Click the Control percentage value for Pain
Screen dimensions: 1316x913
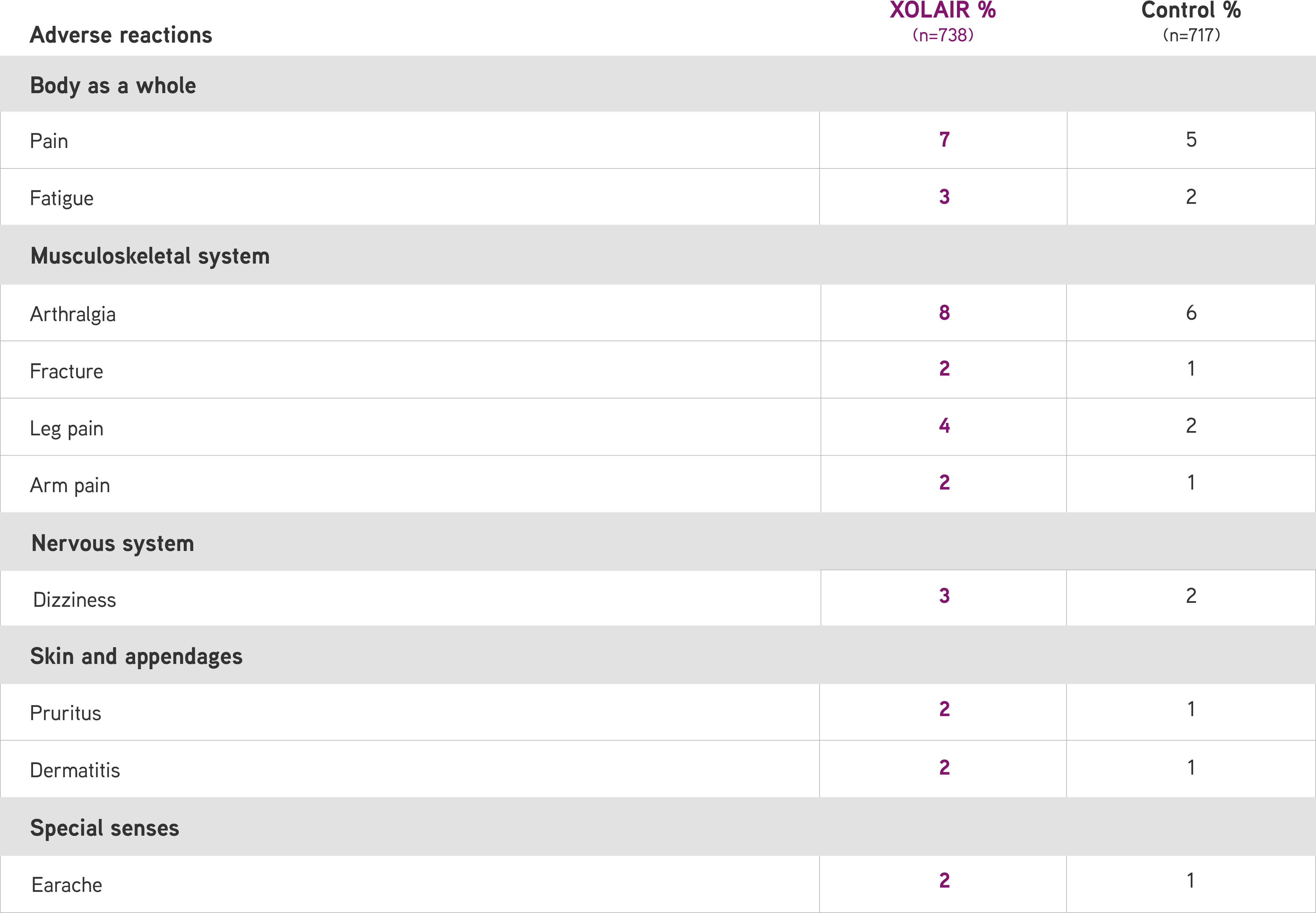(x=1191, y=140)
